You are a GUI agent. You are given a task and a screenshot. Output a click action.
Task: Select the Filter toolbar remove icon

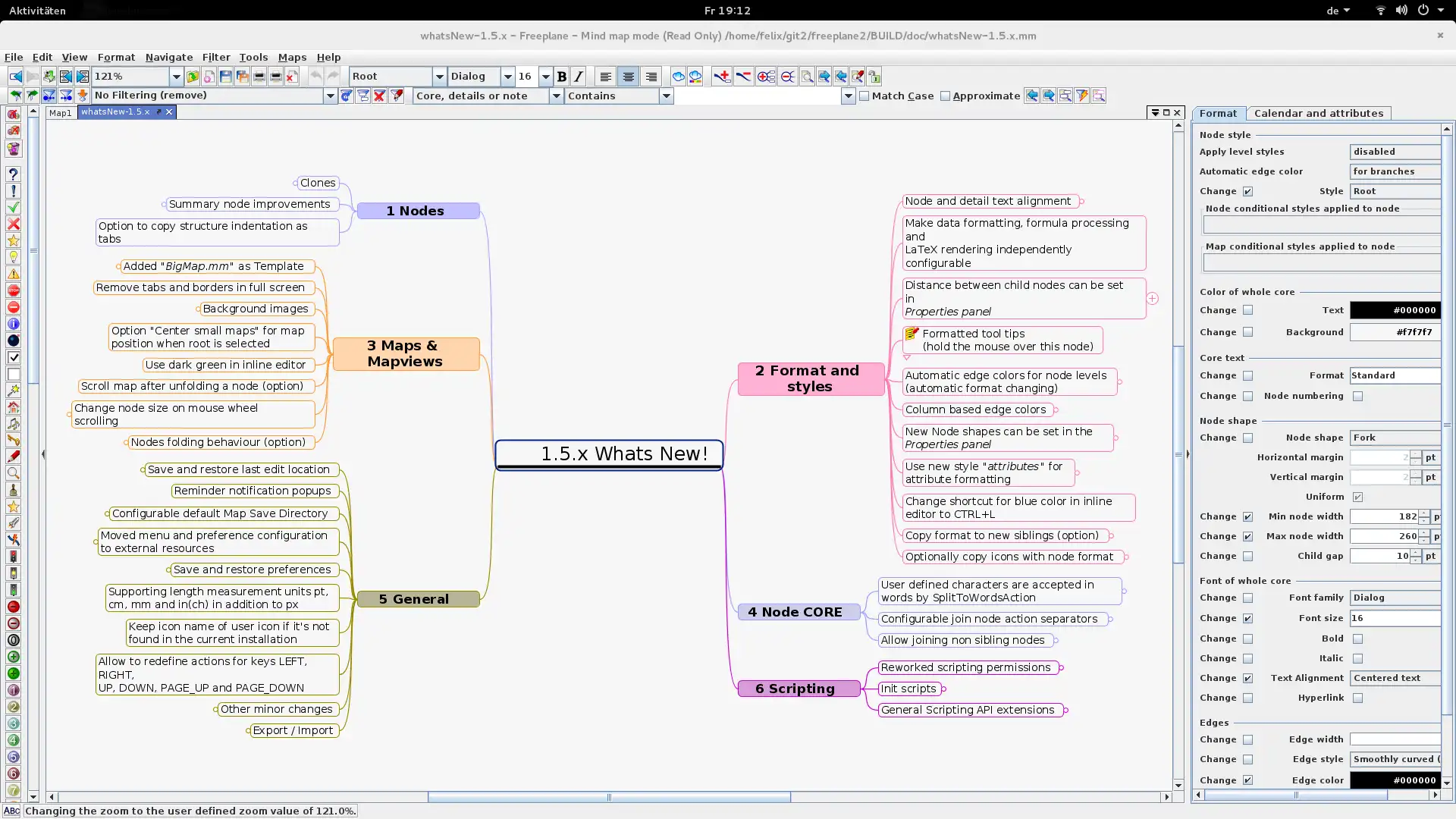(x=379, y=95)
